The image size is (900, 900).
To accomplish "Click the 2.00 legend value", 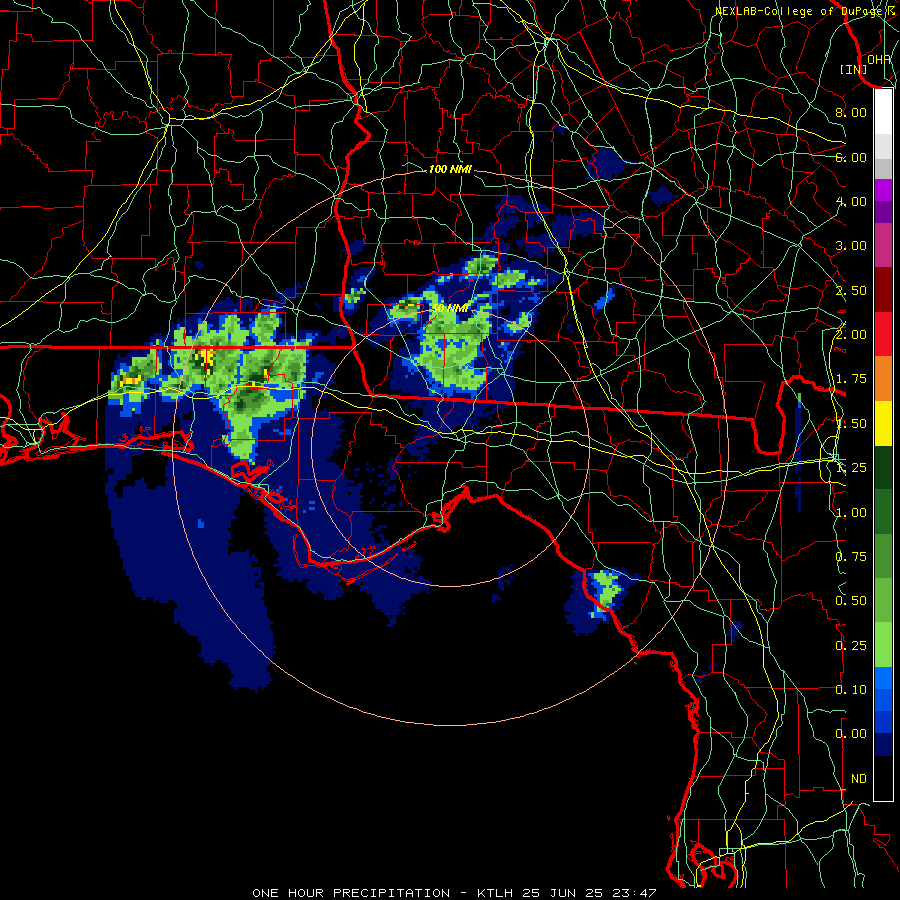I will [x=851, y=335].
